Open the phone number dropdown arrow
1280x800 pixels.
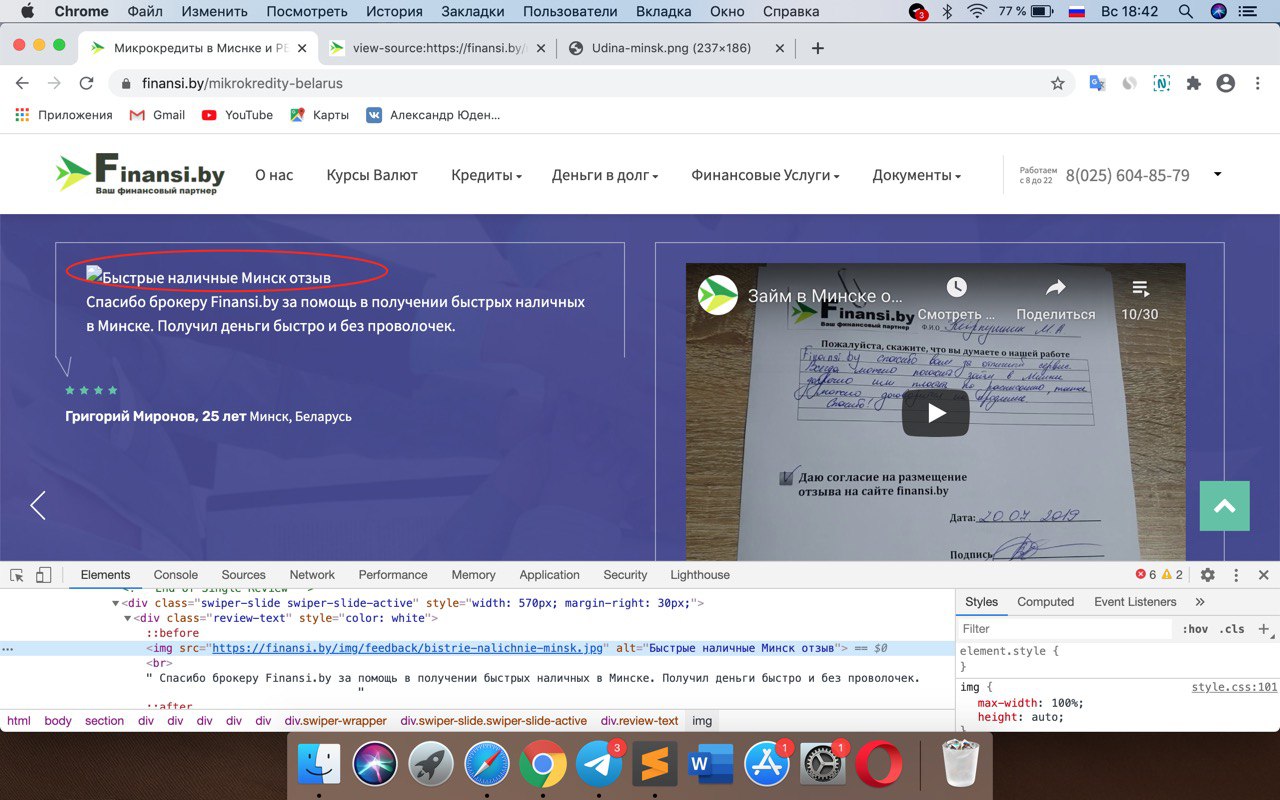click(x=1217, y=174)
